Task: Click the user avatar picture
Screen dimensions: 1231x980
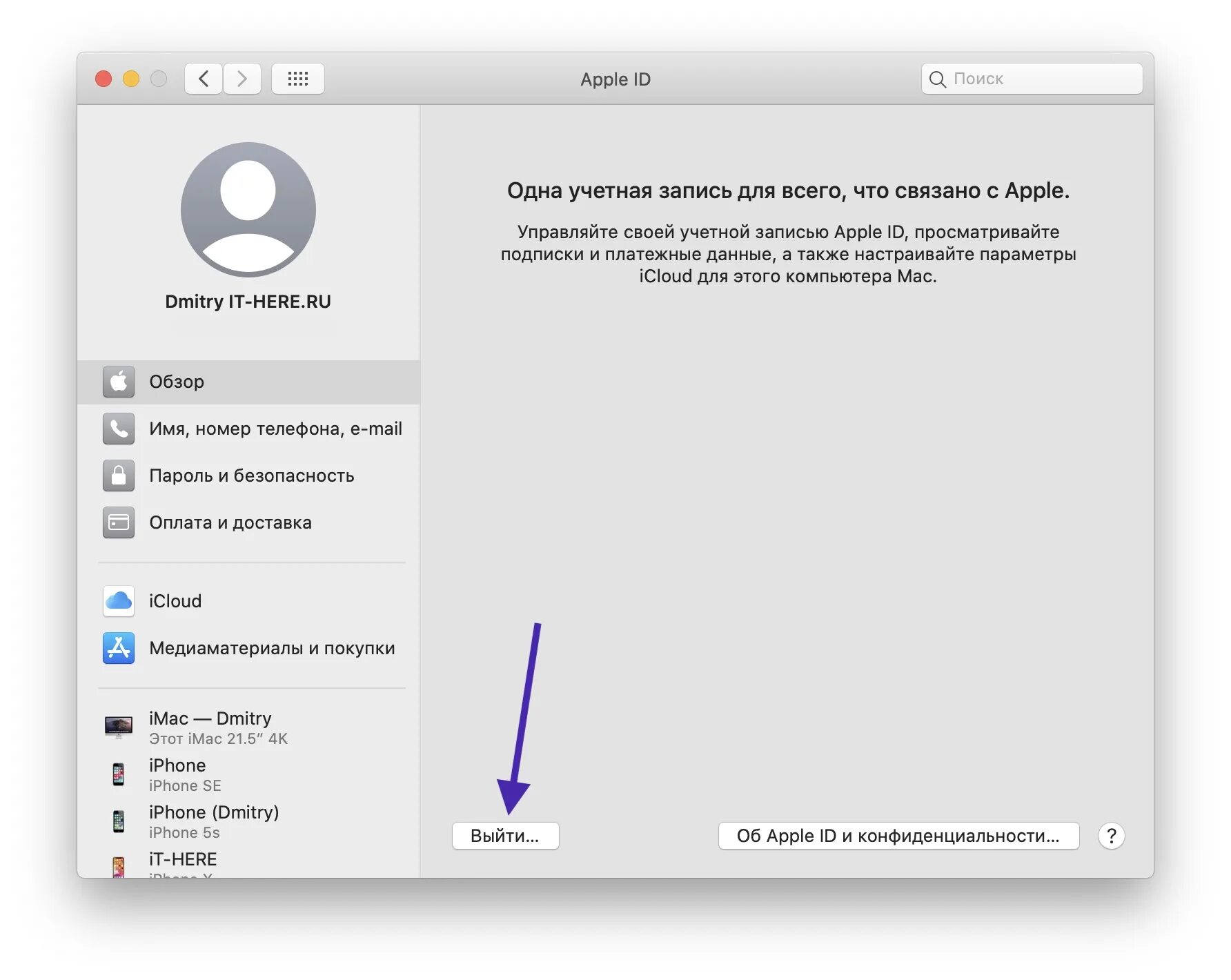Action: coord(248,210)
